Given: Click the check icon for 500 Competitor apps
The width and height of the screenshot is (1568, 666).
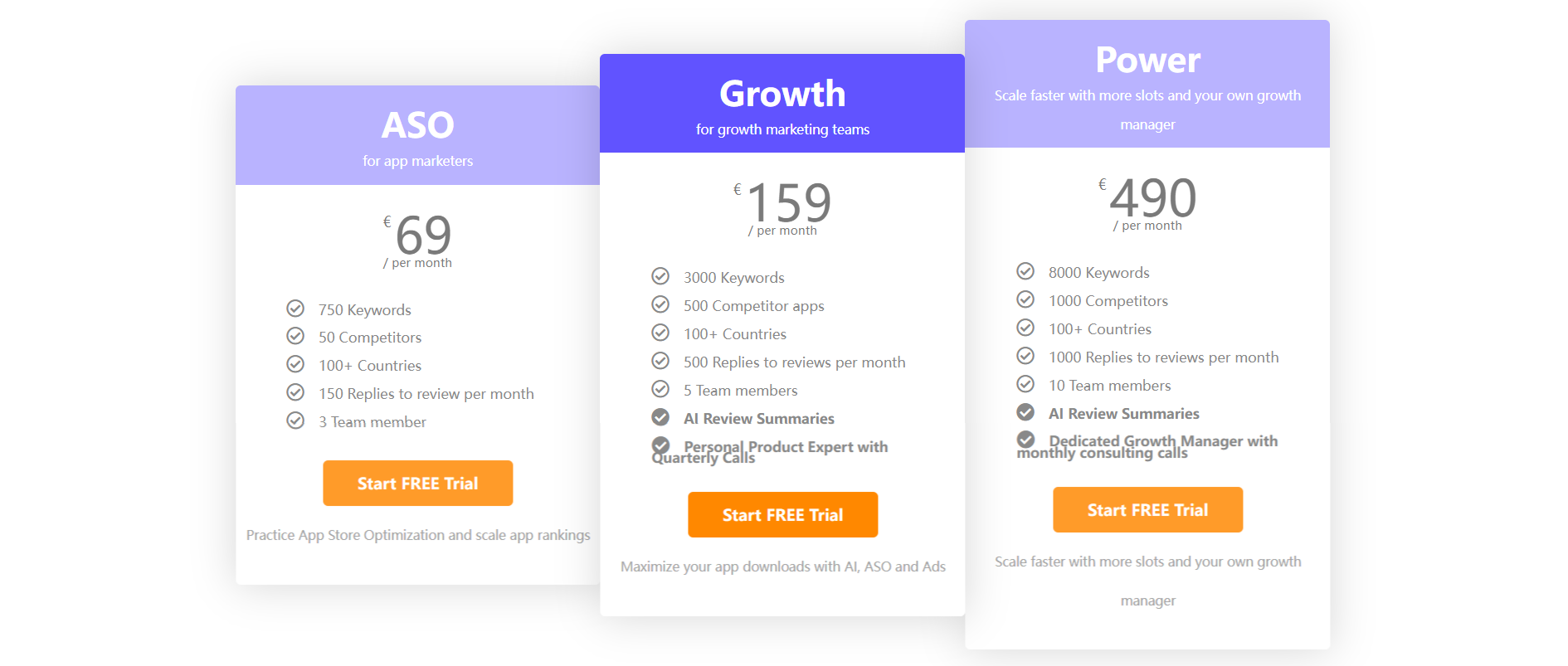Looking at the screenshot, I should point(660,304).
